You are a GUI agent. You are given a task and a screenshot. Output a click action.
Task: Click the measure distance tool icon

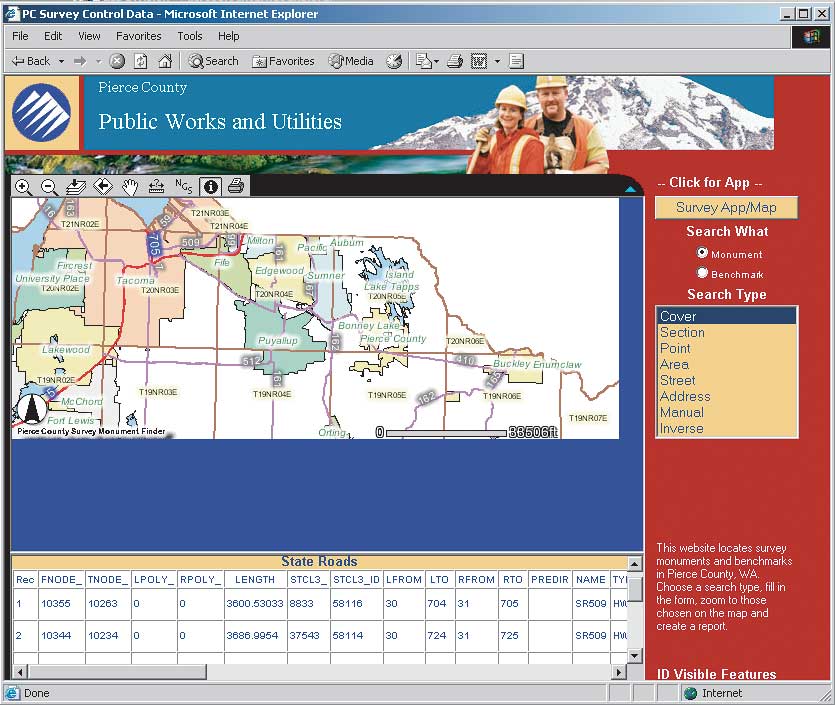coord(157,186)
